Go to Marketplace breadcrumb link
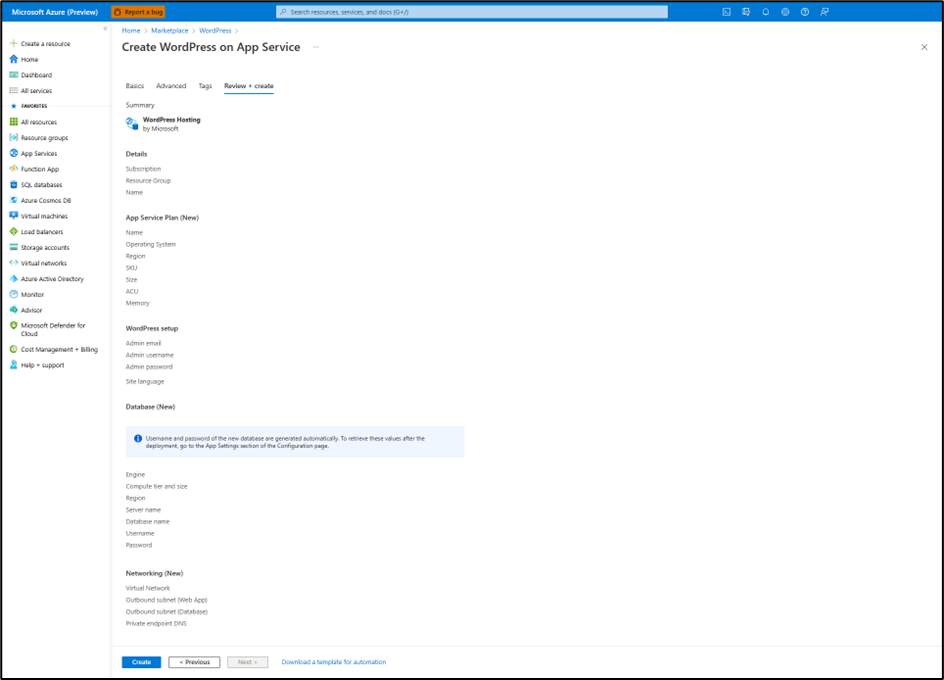944x680 pixels. click(170, 31)
